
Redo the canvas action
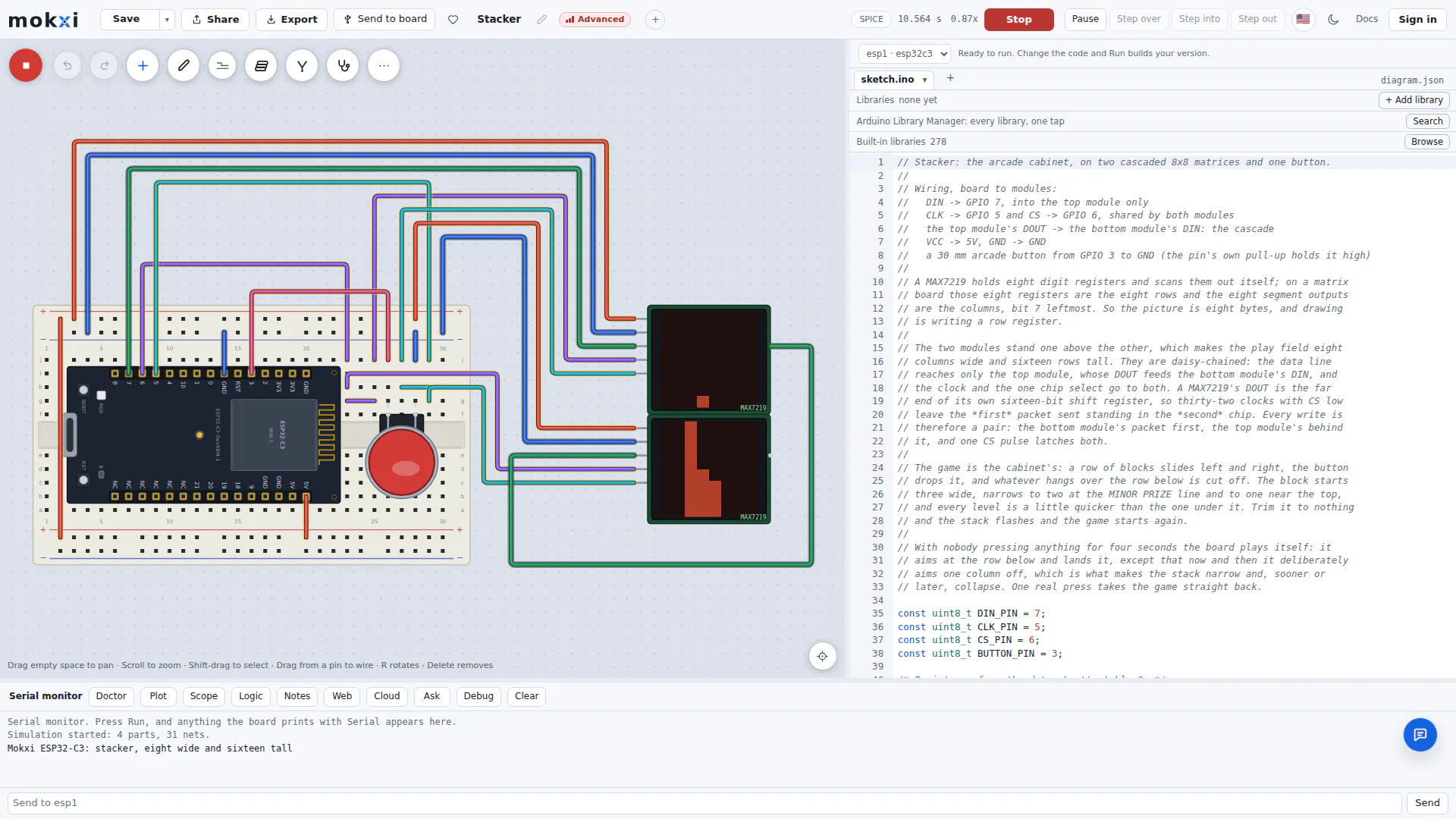point(104,65)
